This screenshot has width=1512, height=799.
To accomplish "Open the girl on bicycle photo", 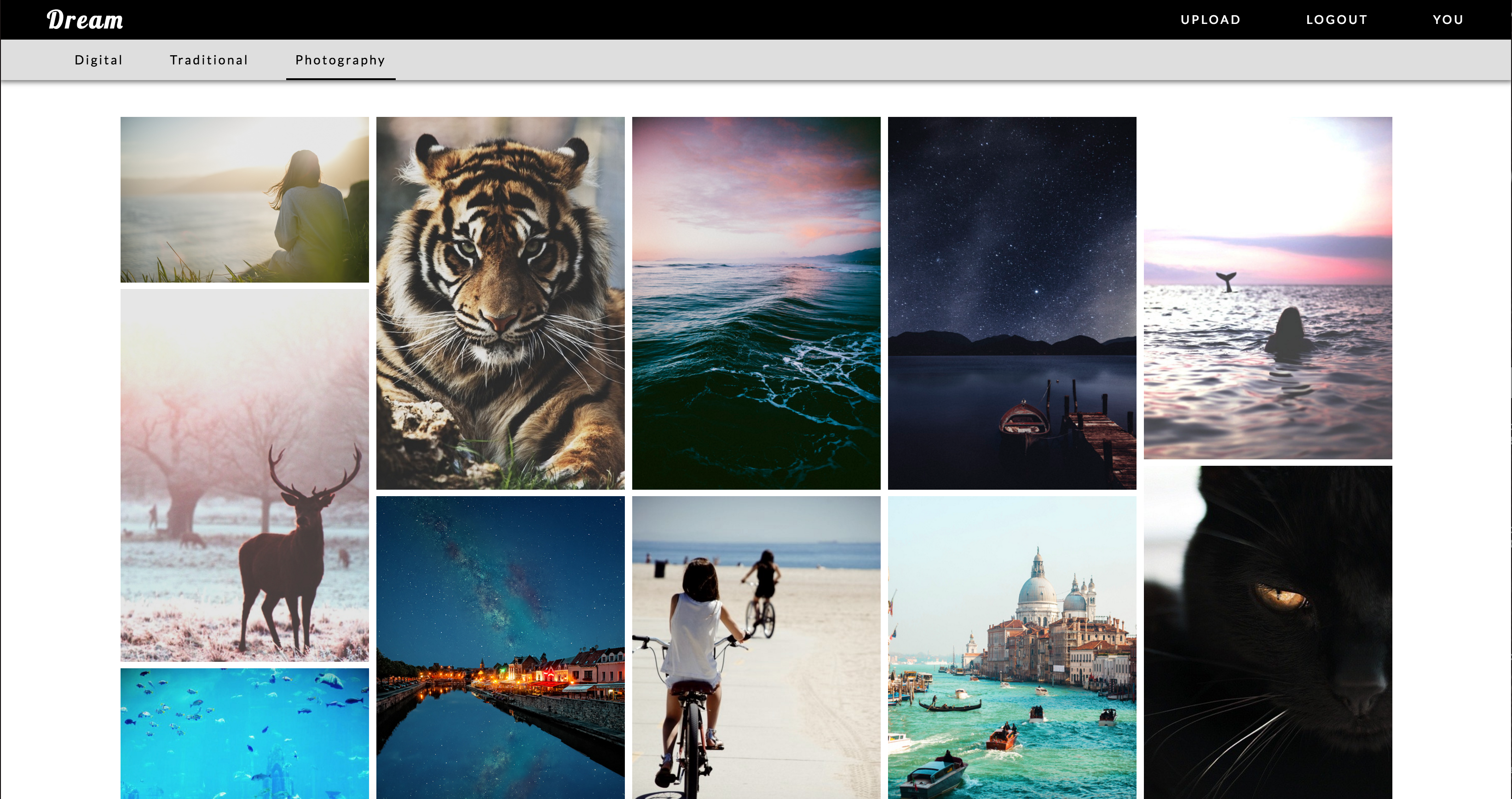I will click(756, 647).
